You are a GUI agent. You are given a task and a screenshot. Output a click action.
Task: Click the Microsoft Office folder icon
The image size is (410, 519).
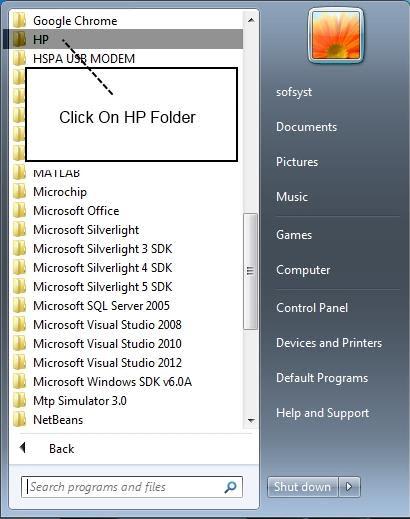pos(19,210)
